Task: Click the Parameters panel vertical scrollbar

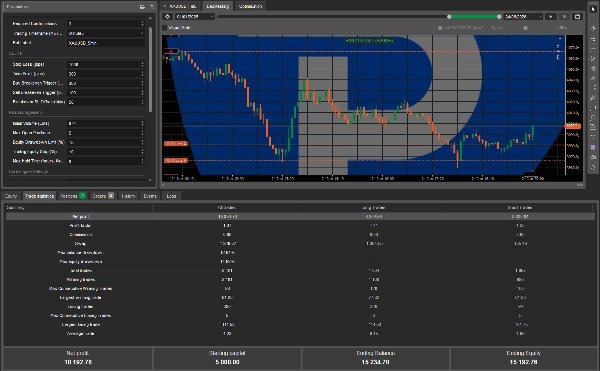Action: 150,69
